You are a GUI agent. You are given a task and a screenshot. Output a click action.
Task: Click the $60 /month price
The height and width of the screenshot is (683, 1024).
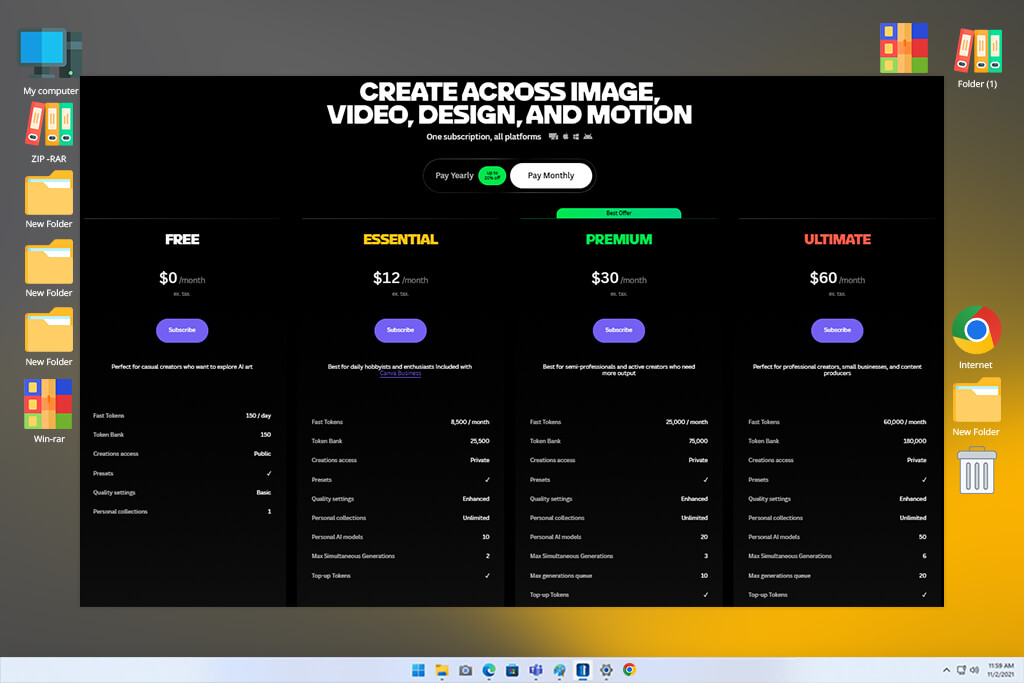837,279
